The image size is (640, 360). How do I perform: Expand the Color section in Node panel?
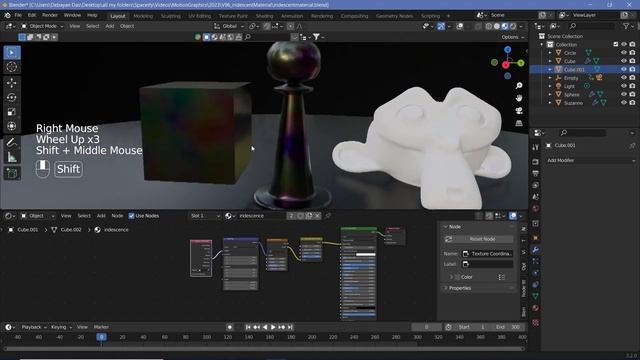point(451,277)
